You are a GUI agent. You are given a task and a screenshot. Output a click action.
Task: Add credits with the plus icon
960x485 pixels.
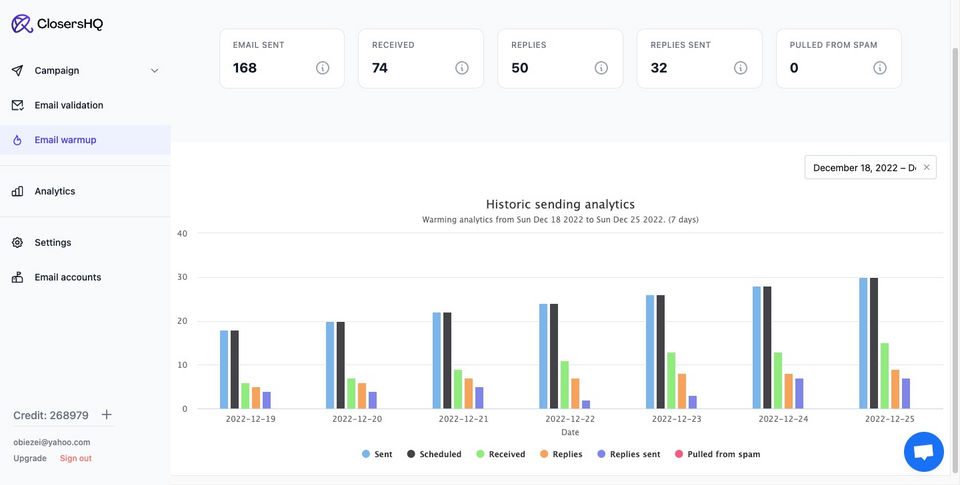pos(107,415)
